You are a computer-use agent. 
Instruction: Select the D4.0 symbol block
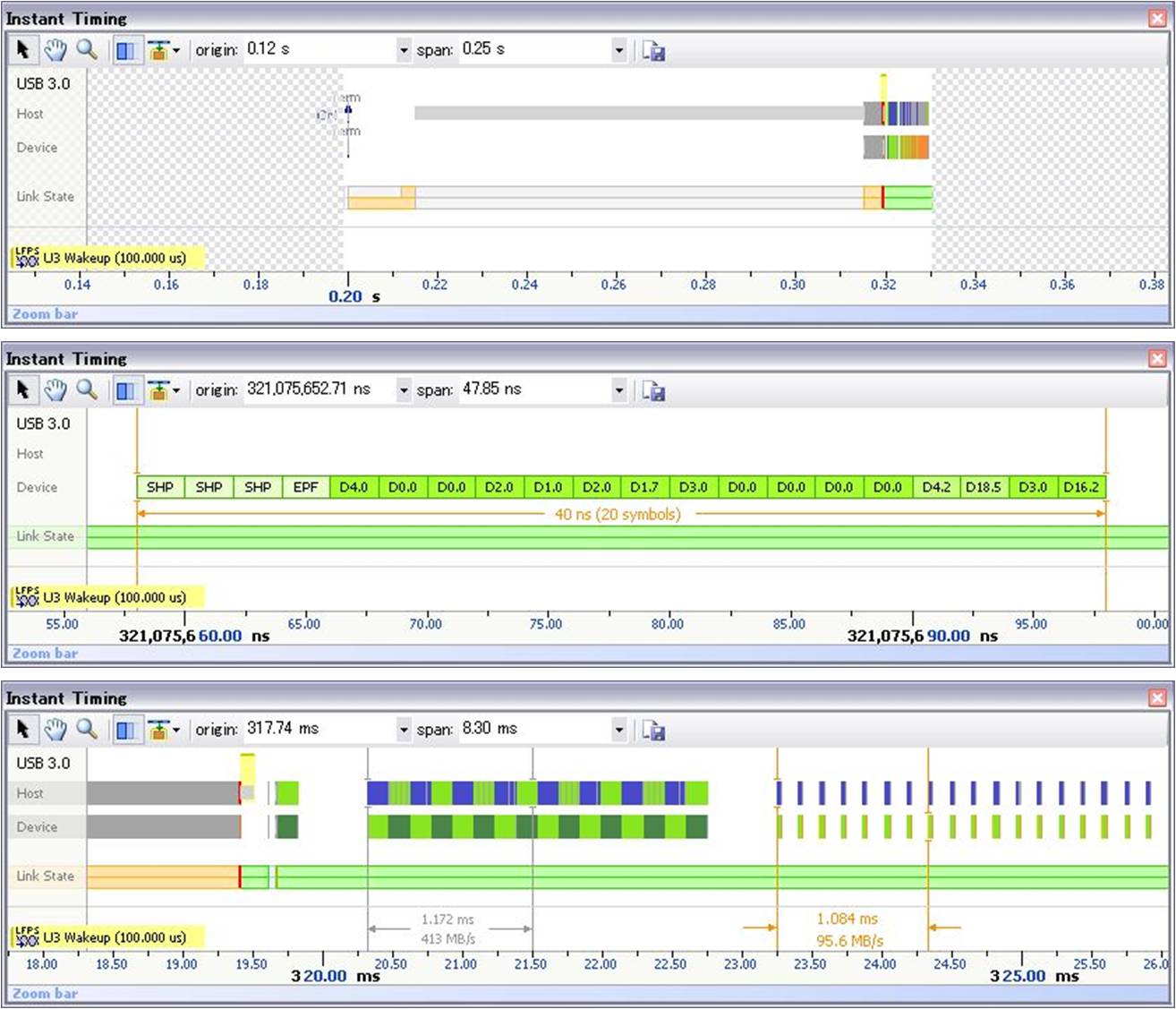coord(354,487)
